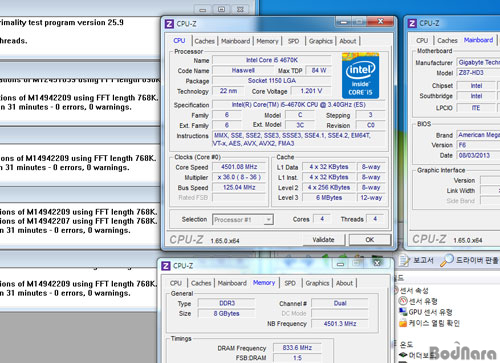Click the Bus Speed value "125.04 MHz"
Screen dimensions: 500x363
point(239,187)
